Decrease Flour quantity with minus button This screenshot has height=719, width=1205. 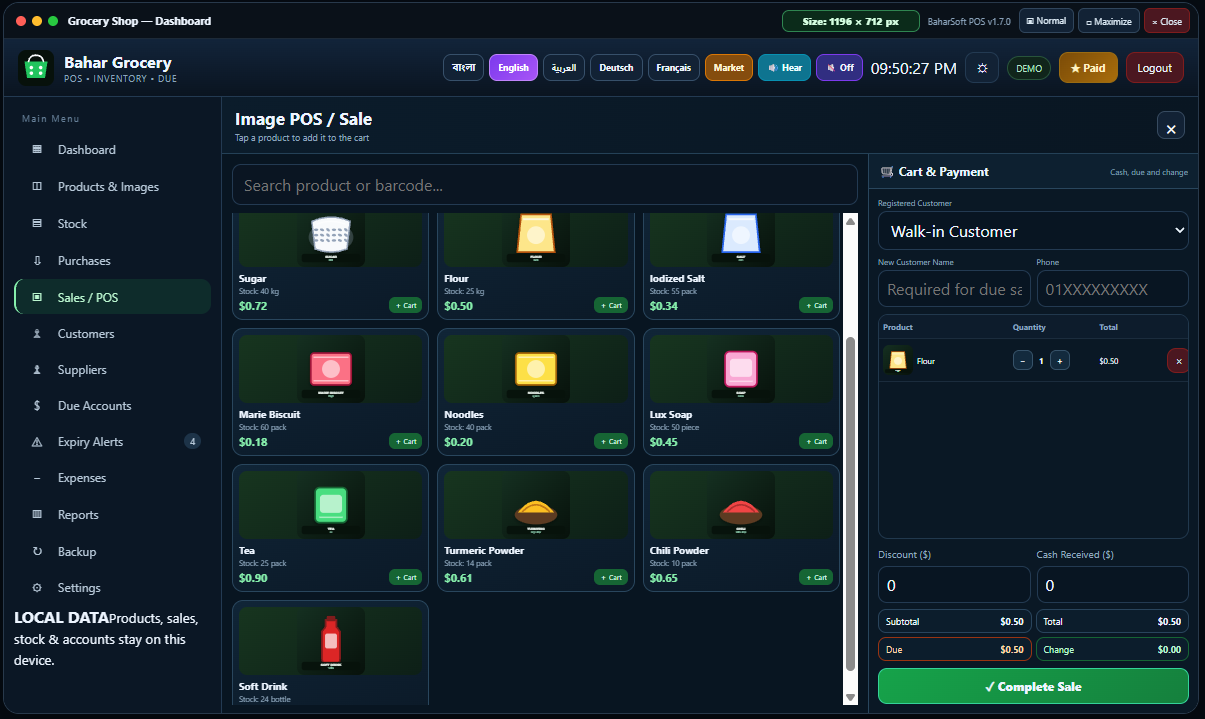1023,360
